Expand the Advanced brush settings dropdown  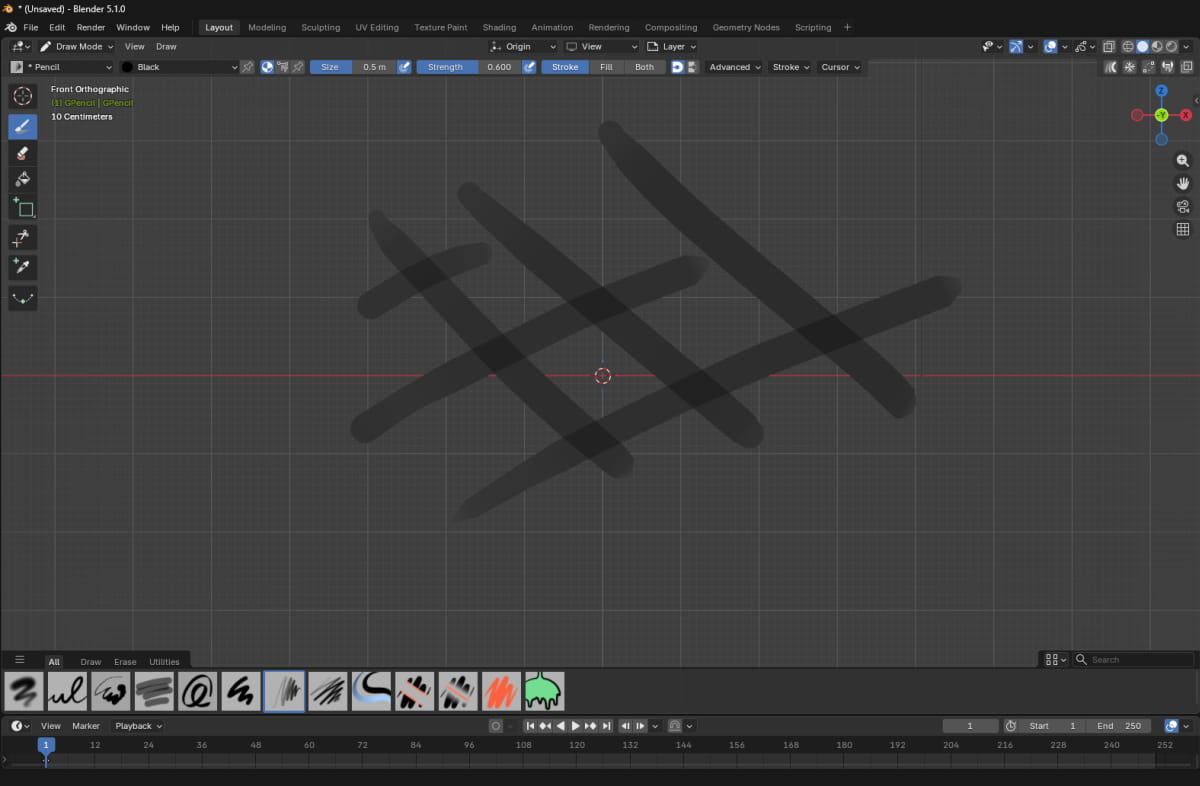(735, 67)
